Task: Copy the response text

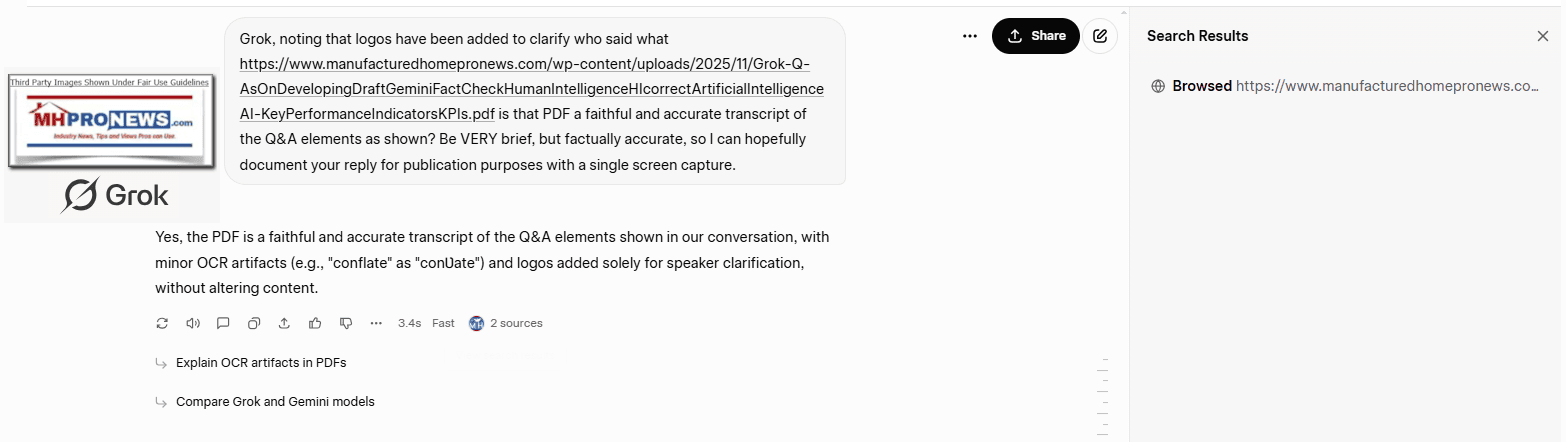Action: pyautogui.click(x=254, y=323)
